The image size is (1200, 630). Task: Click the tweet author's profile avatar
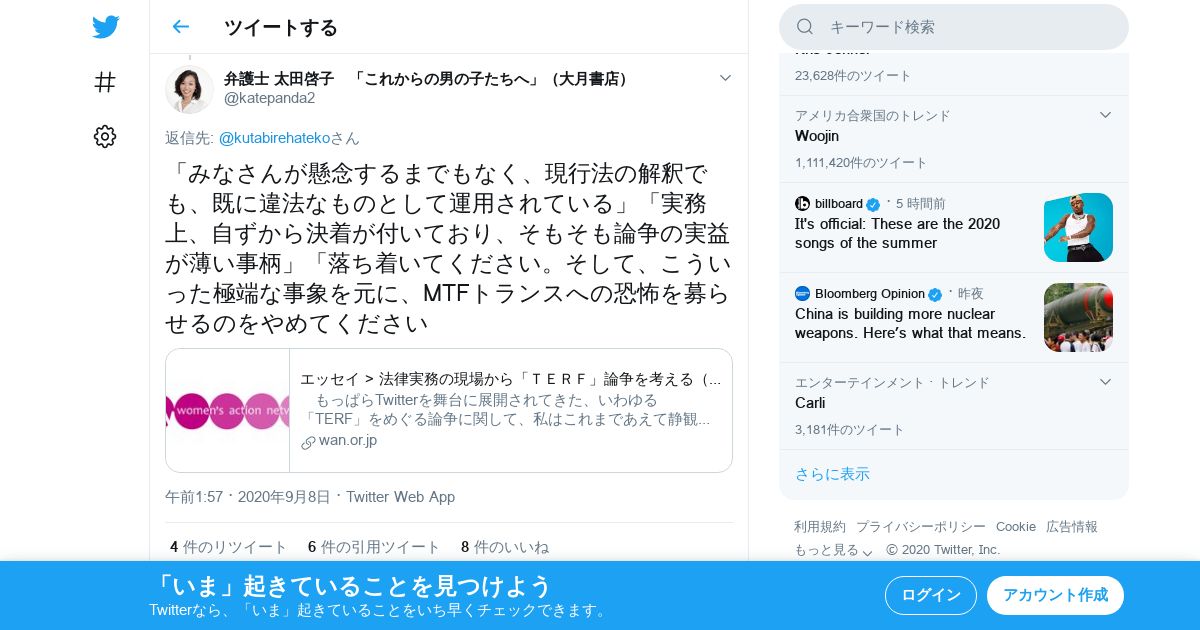[x=189, y=89]
